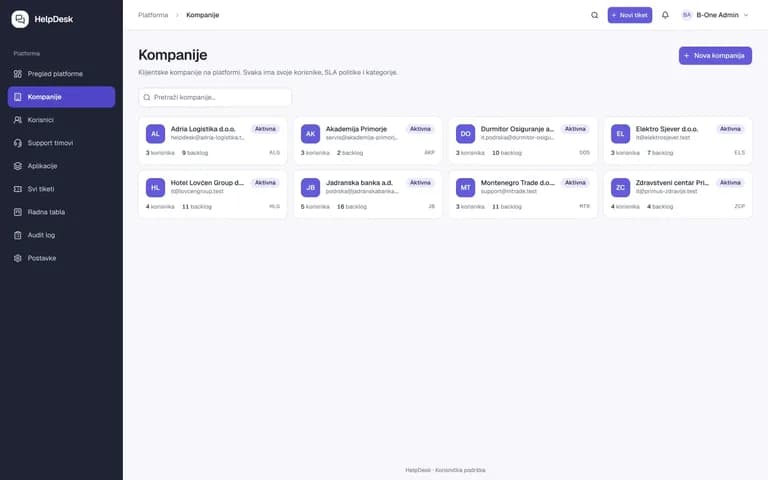The image size is (768, 480).
Task: Click the '2 backlog' count on Akademija Primorje
Action: 350,153
